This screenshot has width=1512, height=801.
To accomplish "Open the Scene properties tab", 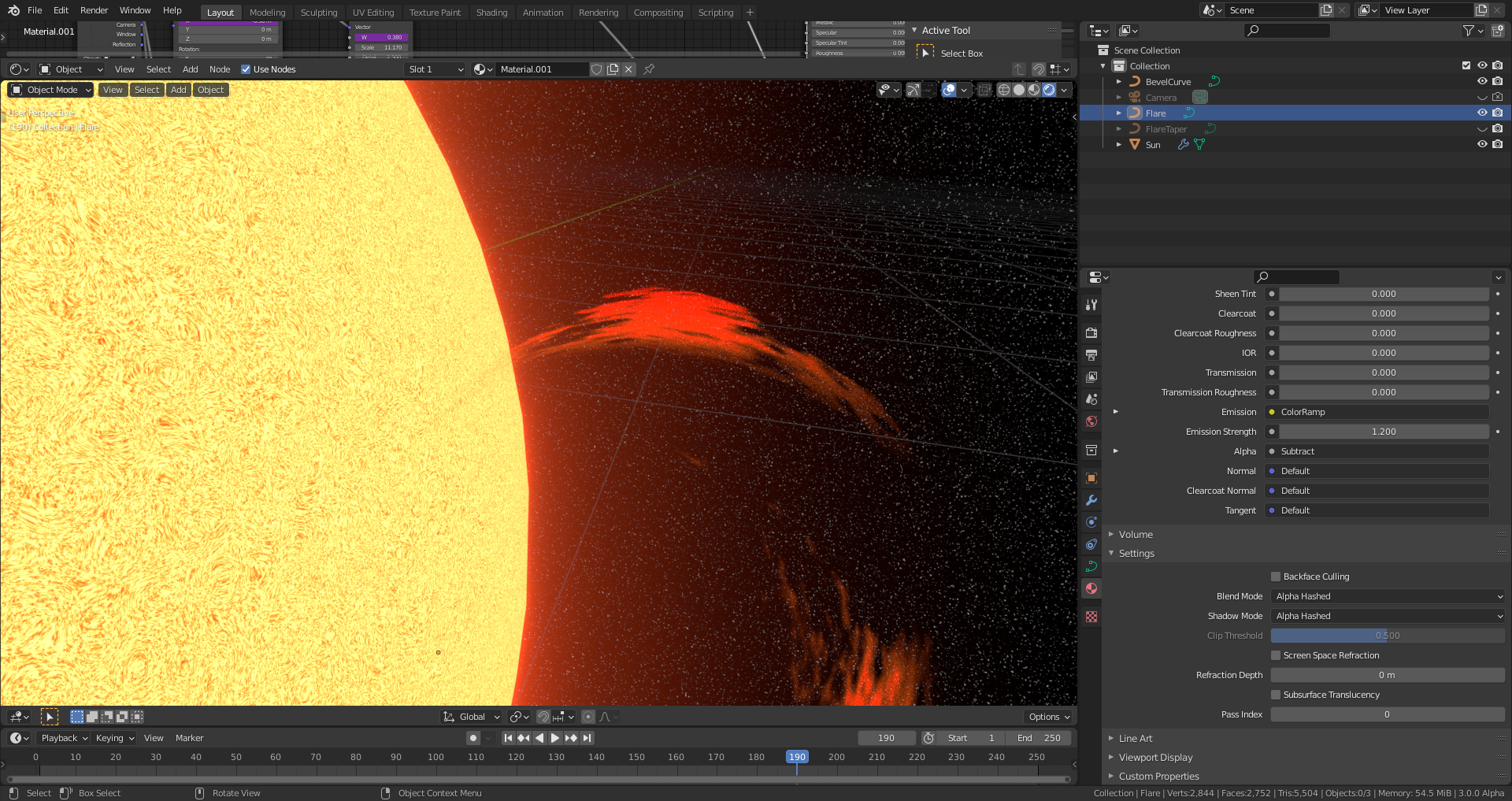I will [1091, 399].
